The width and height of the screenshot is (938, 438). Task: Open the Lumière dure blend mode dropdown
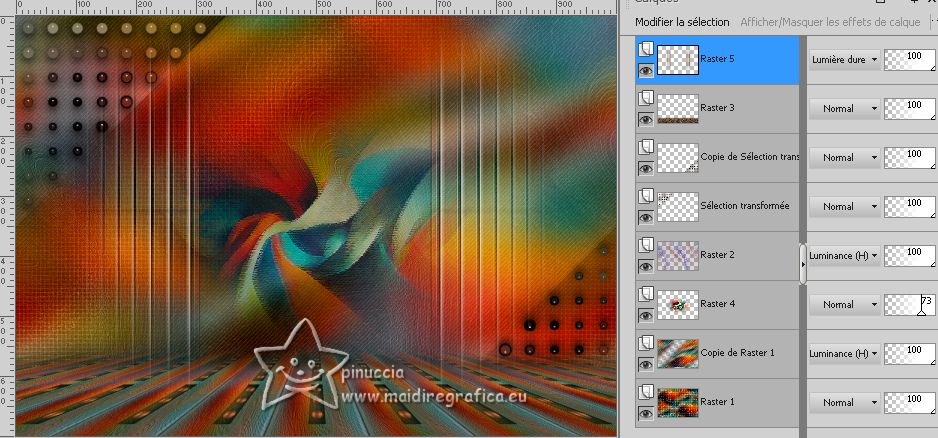pyautogui.click(x=845, y=60)
